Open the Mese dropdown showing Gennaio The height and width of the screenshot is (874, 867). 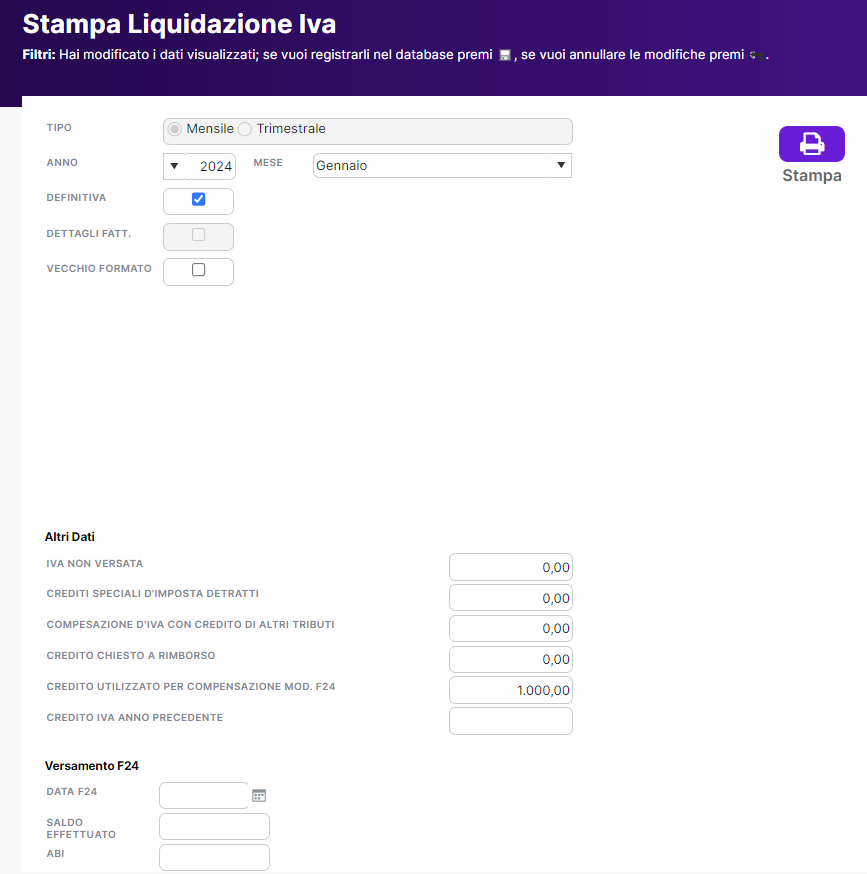pos(442,166)
